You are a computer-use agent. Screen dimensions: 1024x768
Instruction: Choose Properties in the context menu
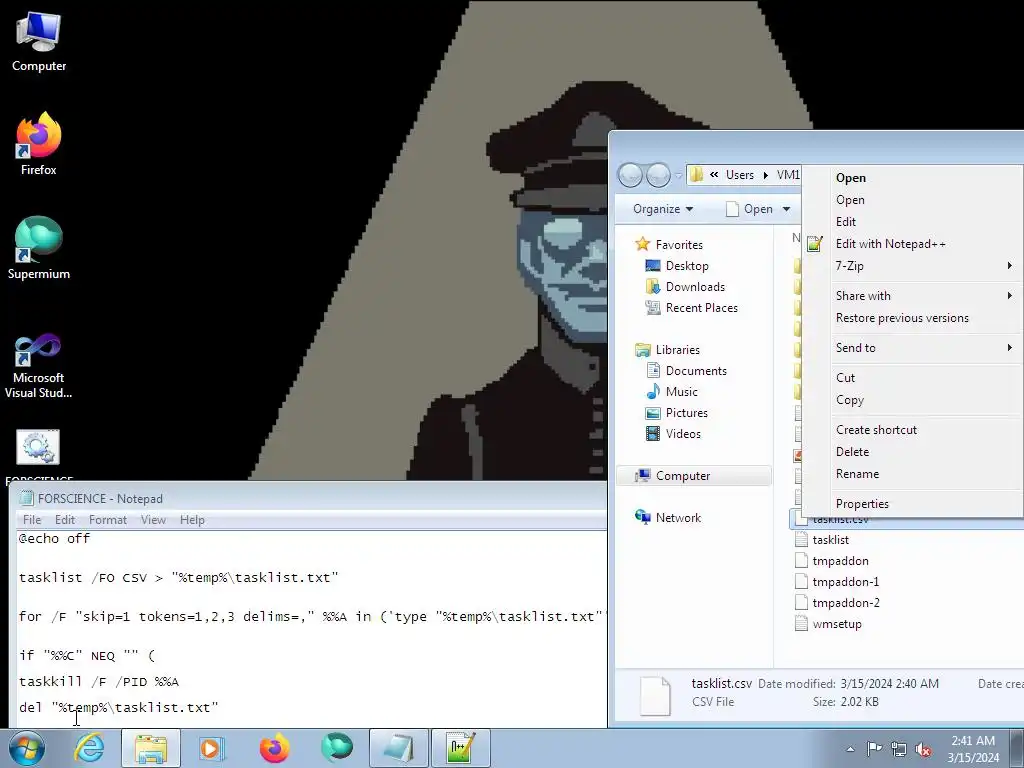coord(912,504)
